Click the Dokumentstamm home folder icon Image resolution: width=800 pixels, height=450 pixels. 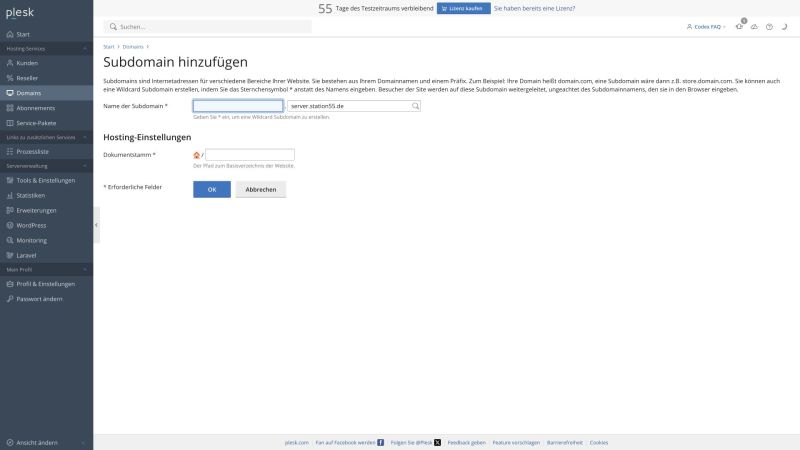click(196, 155)
